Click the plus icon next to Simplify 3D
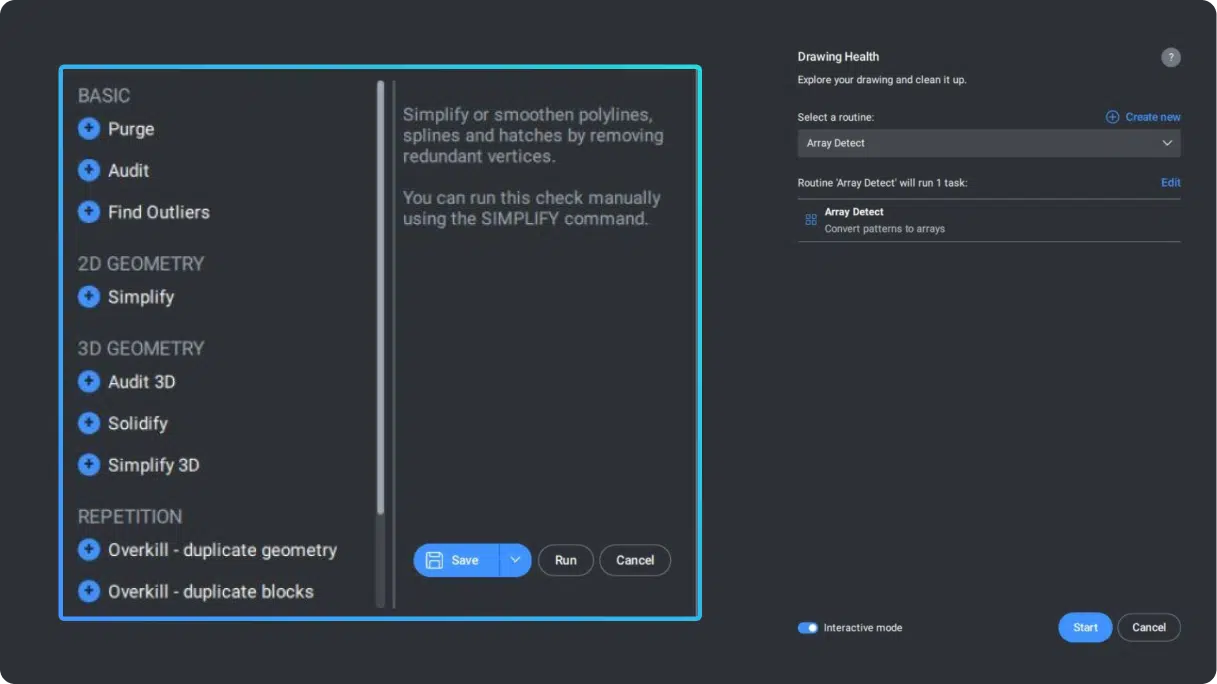 pos(89,465)
